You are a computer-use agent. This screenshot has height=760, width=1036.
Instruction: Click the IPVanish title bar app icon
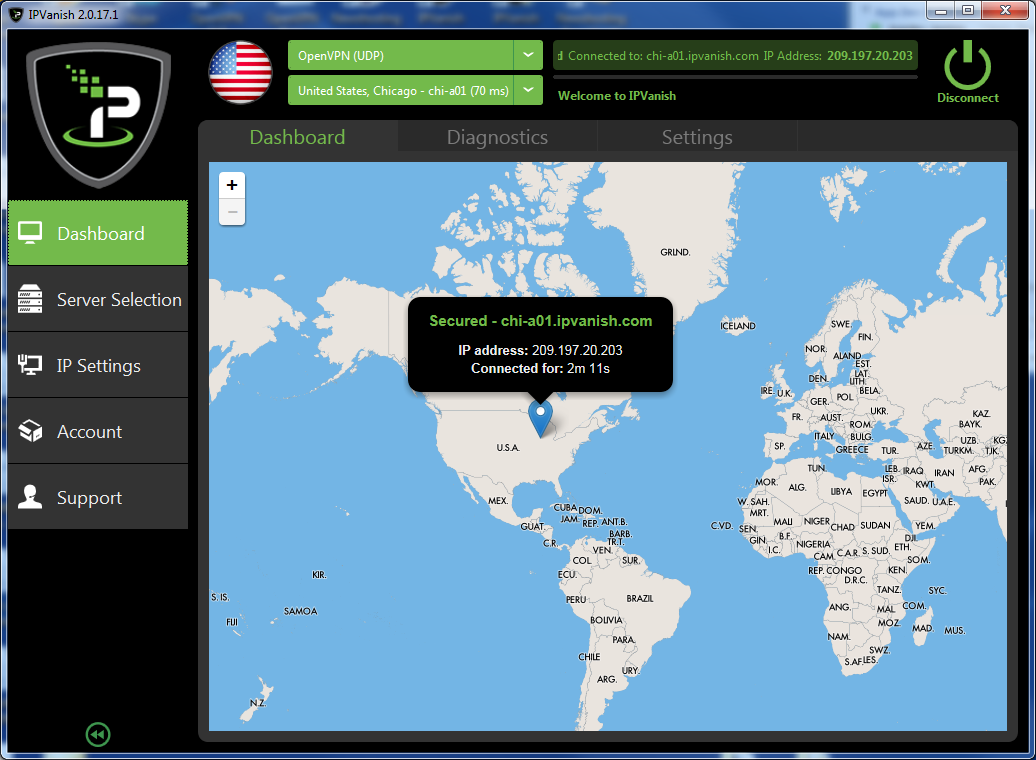pyautogui.click(x=16, y=14)
